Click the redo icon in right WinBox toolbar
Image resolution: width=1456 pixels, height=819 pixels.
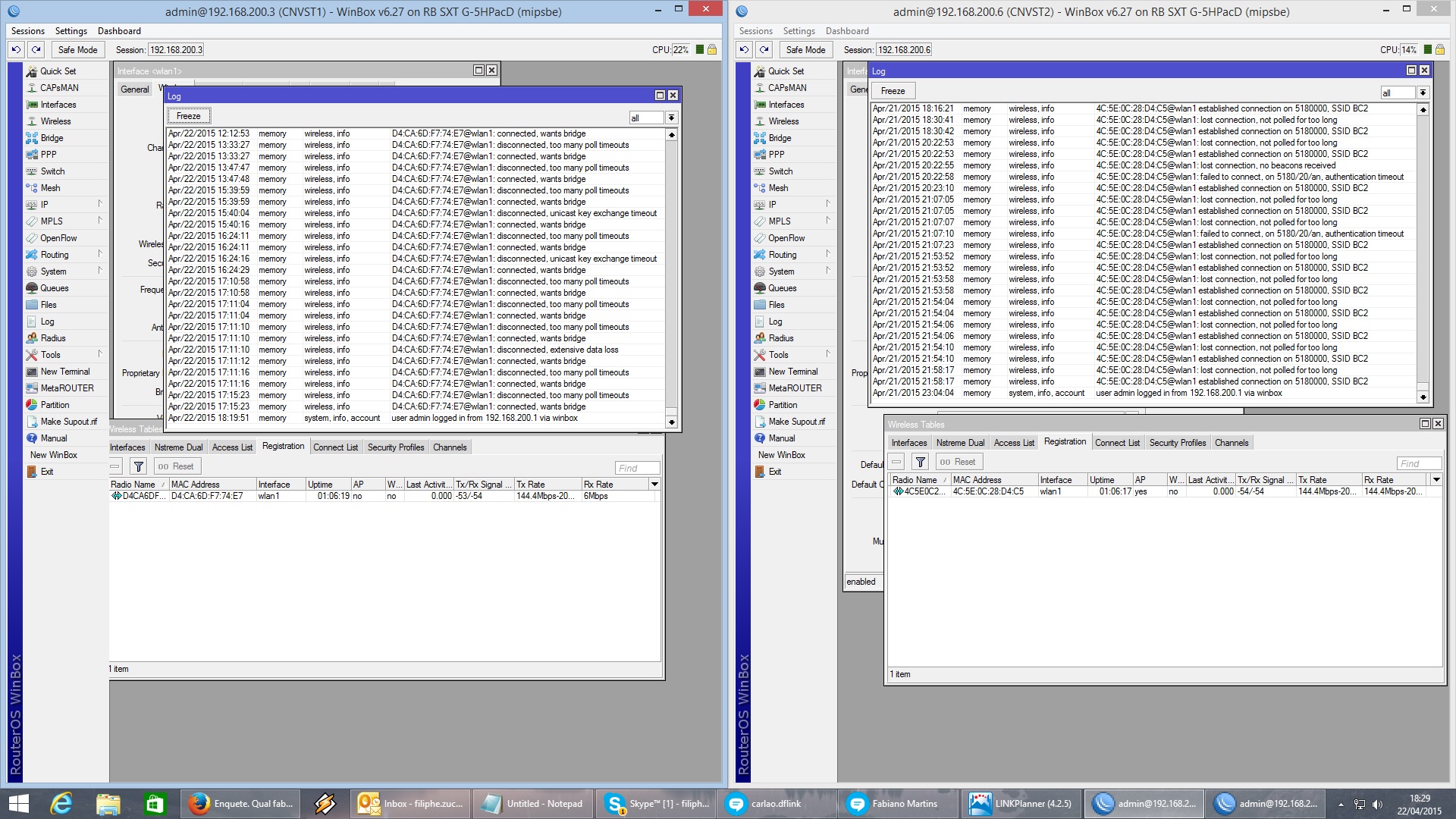click(x=764, y=50)
